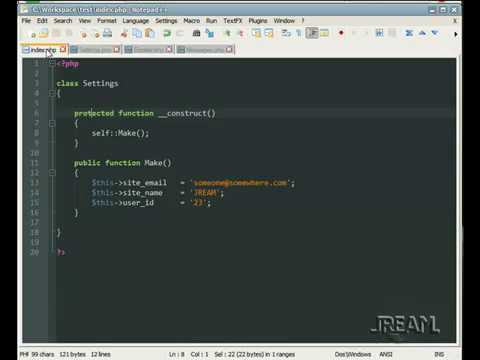
Task: Open the File menu
Action: point(26,21)
